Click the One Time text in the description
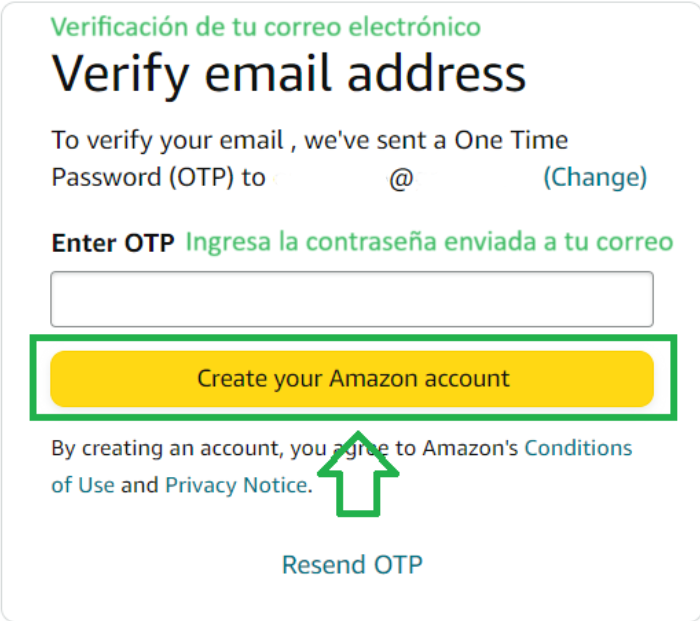The height and width of the screenshot is (621, 700). (x=511, y=140)
